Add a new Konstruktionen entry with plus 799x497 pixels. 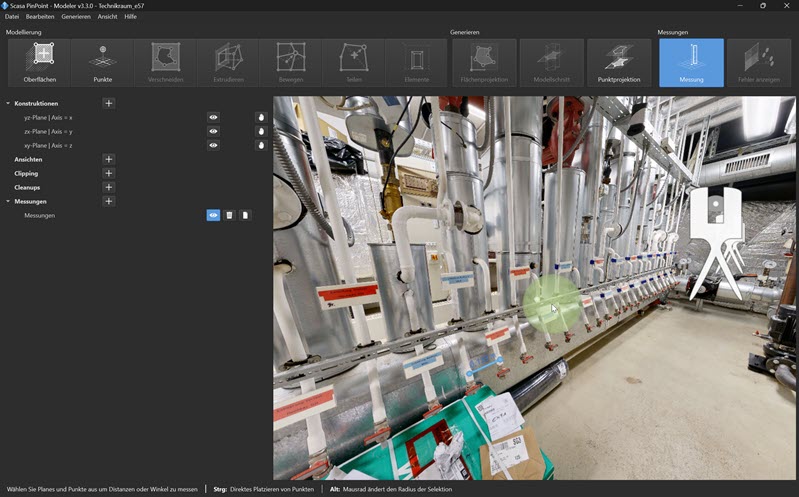point(109,103)
